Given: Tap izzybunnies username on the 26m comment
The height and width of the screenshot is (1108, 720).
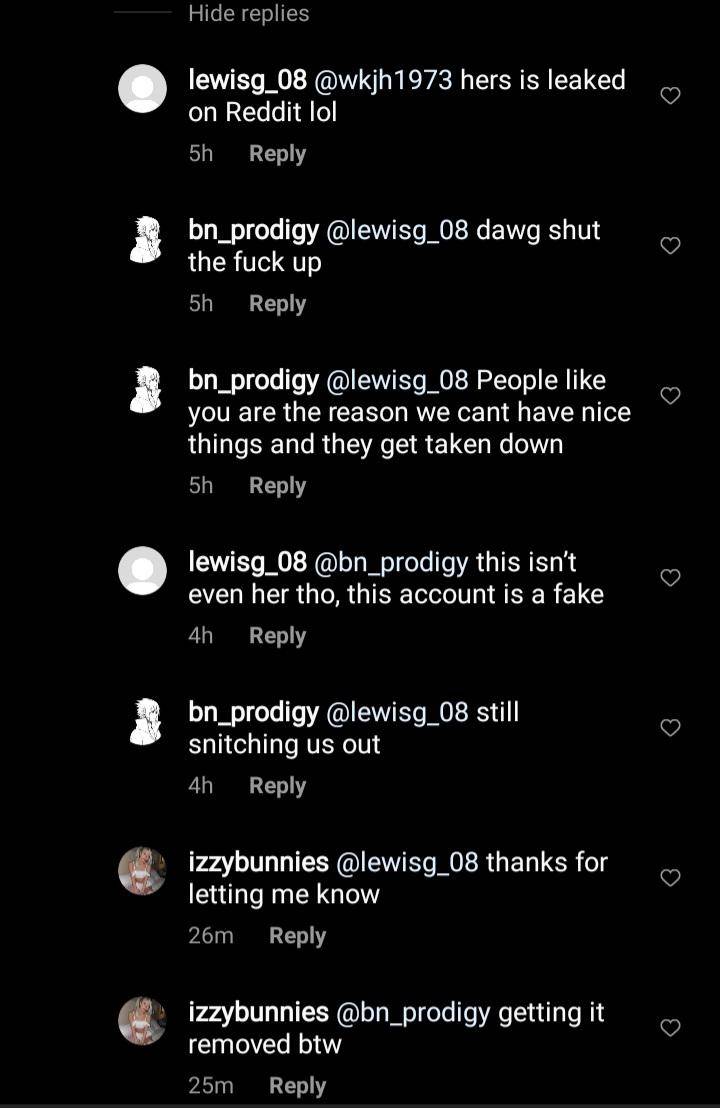Looking at the screenshot, I should point(258,862).
